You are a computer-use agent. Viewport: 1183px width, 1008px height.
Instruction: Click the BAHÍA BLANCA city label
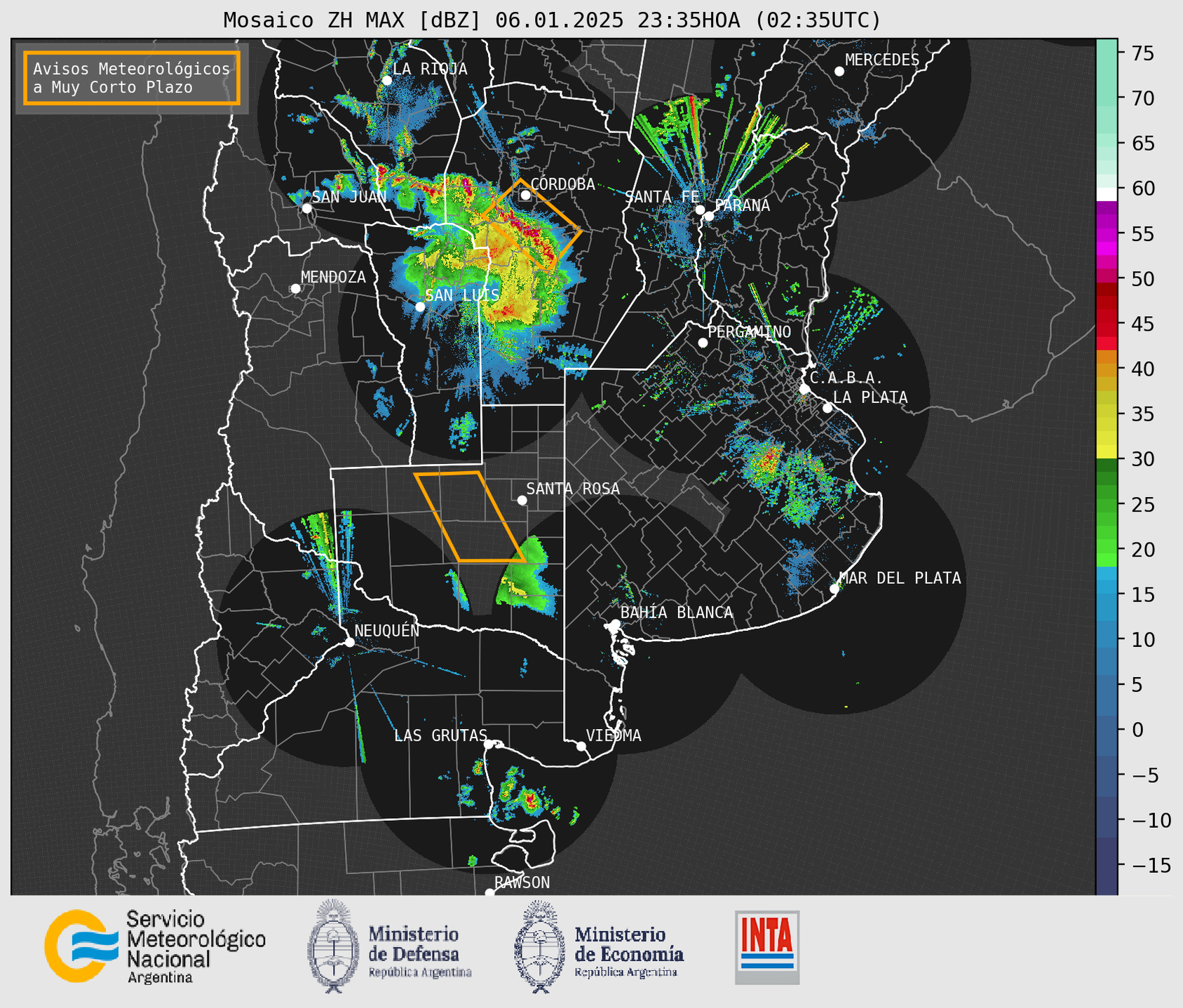[677, 613]
